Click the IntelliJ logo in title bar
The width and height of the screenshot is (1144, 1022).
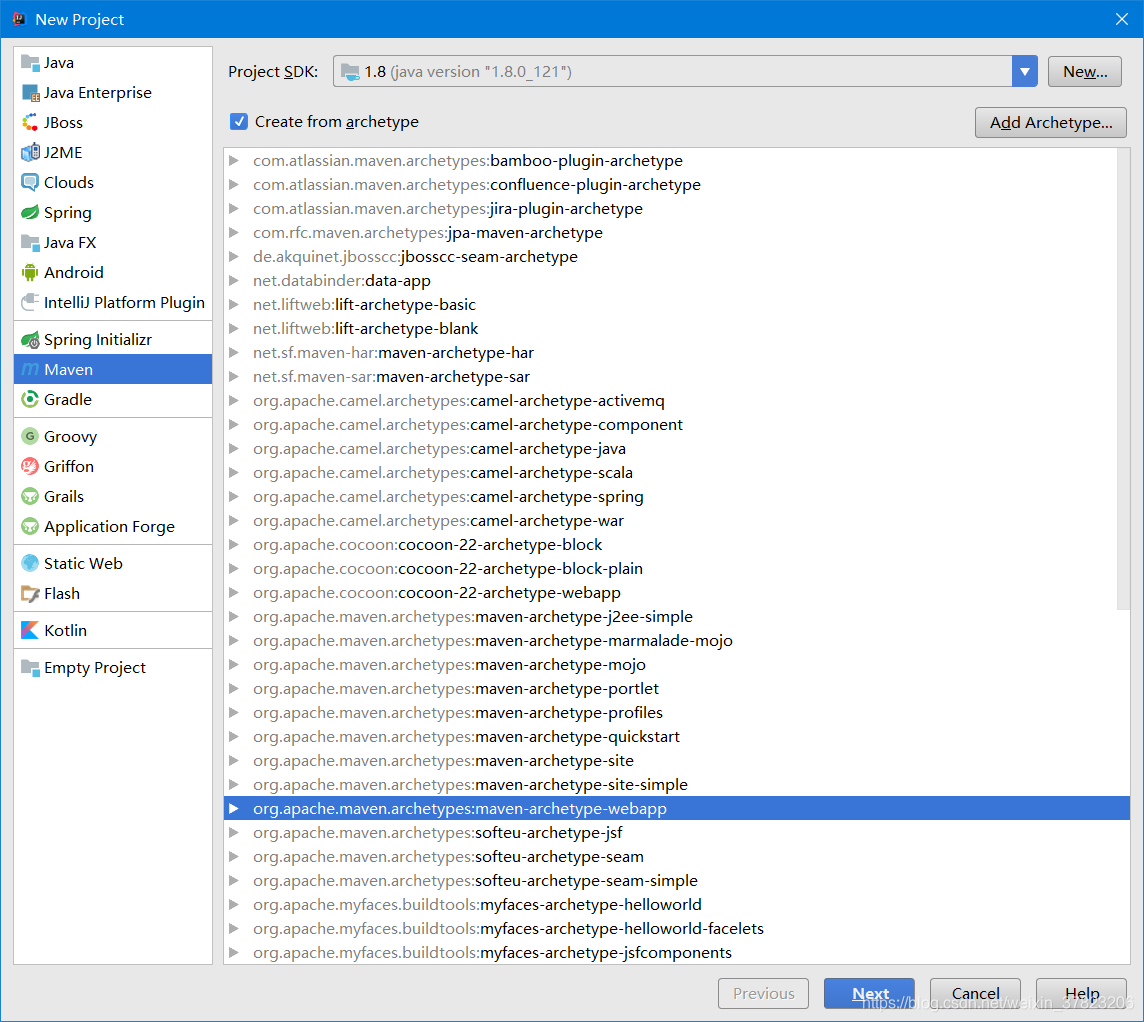(19, 19)
